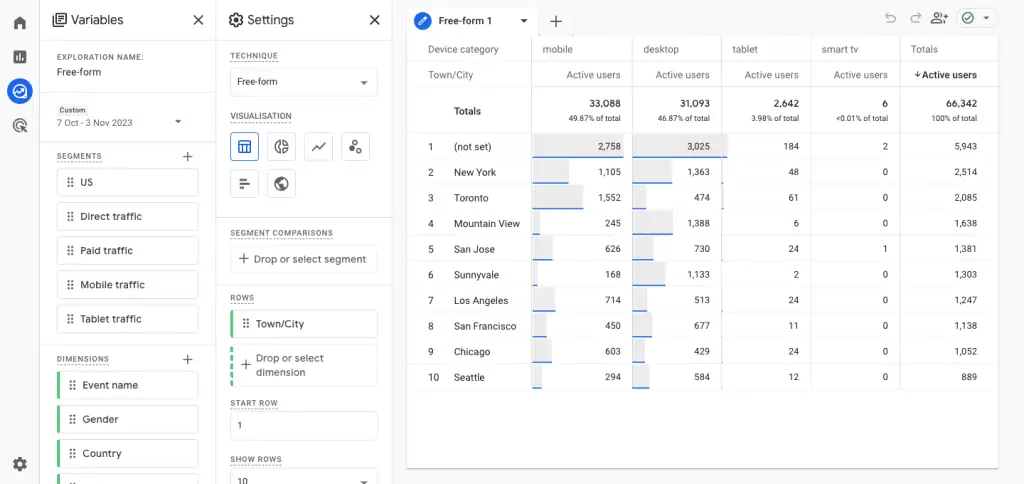The image size is (1024, 484).
Task: Click the share exploration icon
Action: click(938, 18)
